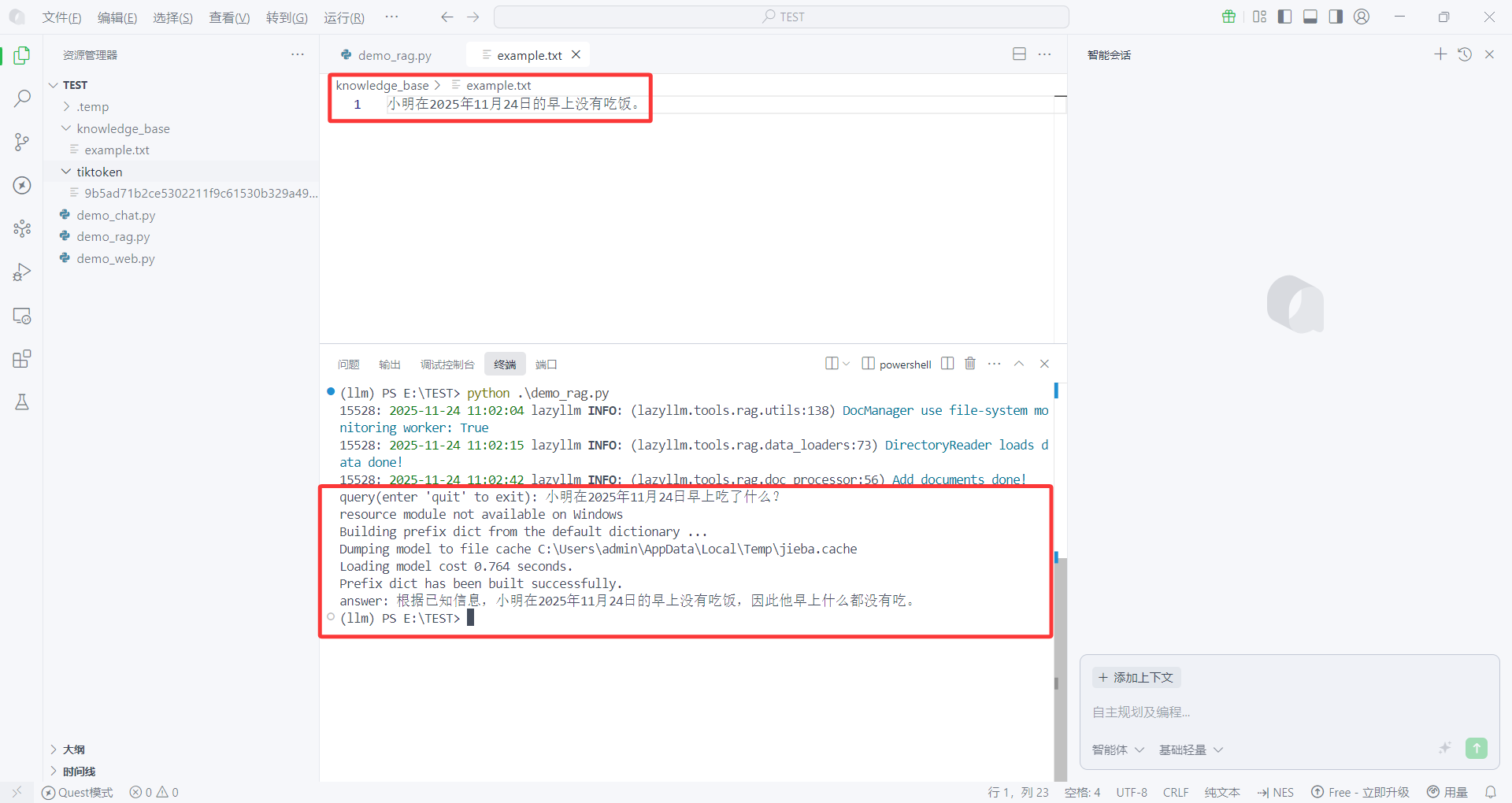Open editor more actions ellipsis
This screenshot has height=803, width=1512.
coord(1044,54)
